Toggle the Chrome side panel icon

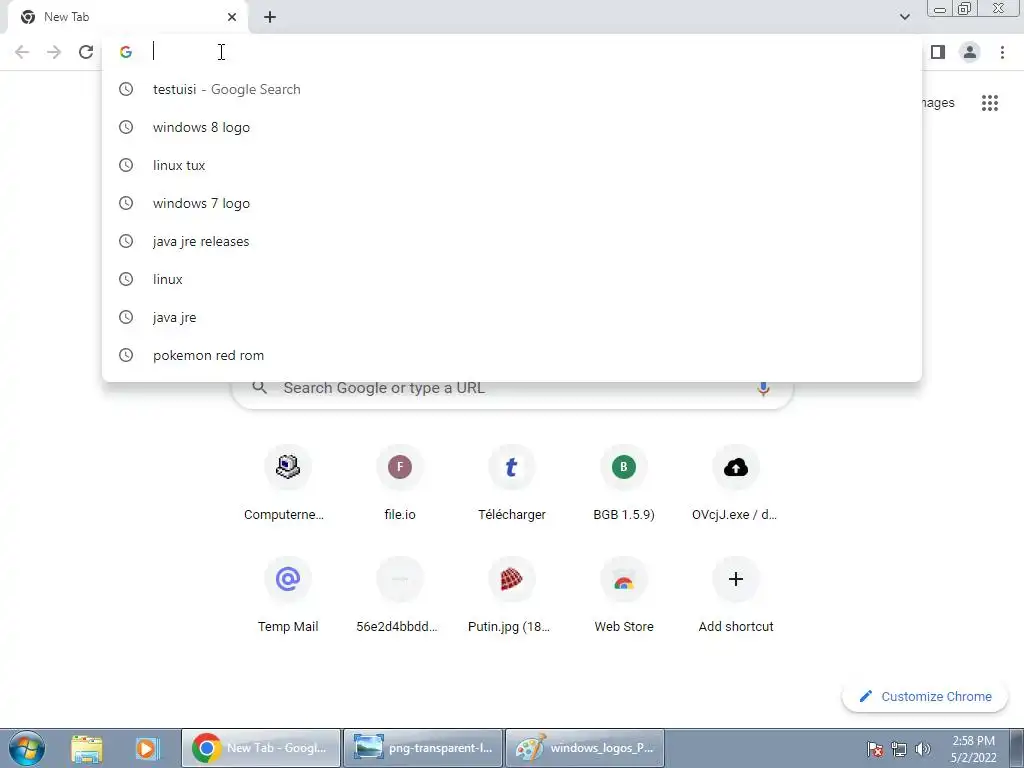point(938,52)
